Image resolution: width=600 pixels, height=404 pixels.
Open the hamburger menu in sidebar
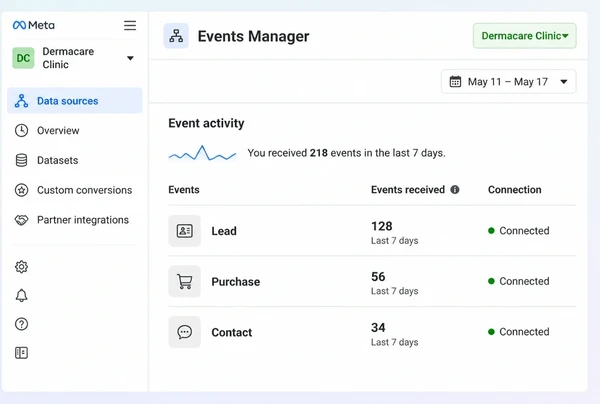coord(130,25)
